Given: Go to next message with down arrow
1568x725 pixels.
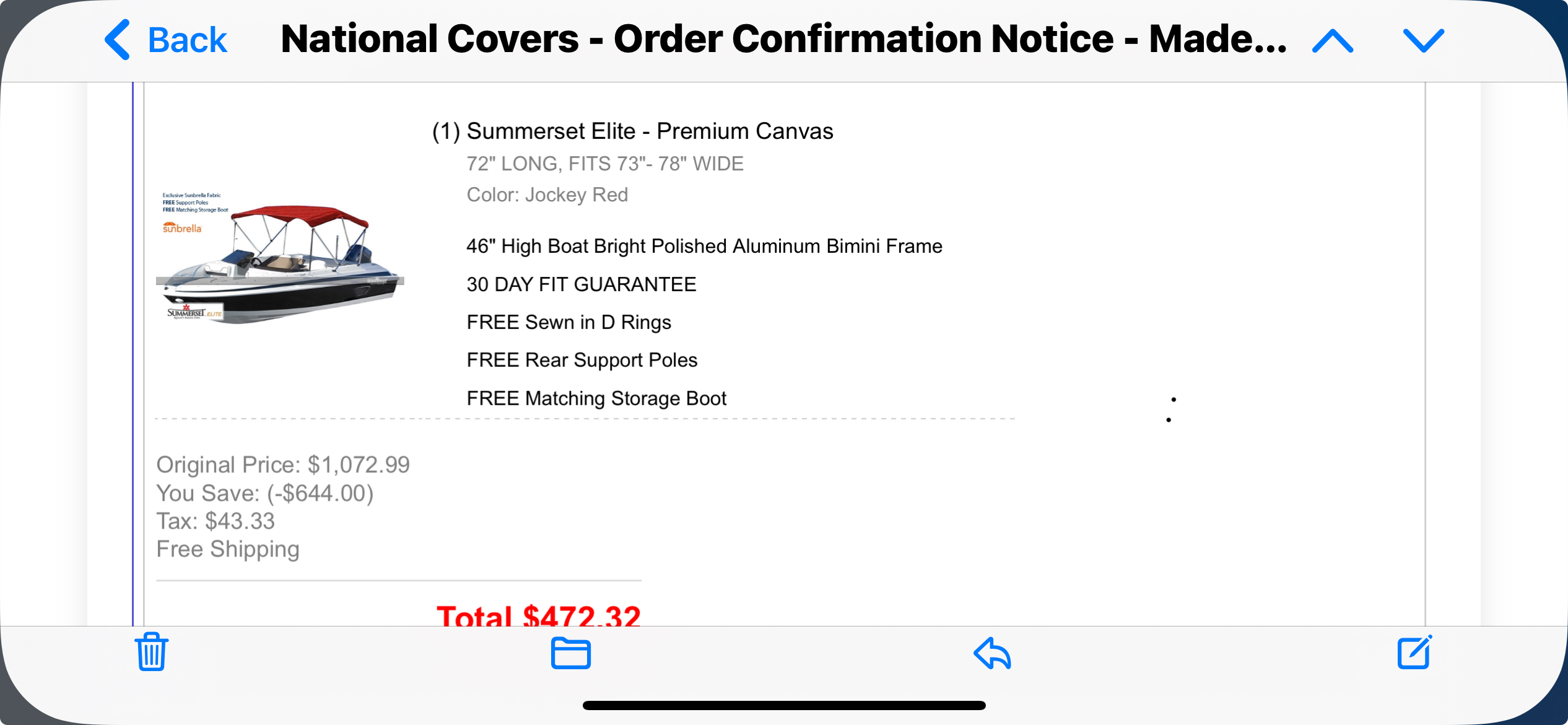Looking at the screenshot, I should pos(1423,41).
